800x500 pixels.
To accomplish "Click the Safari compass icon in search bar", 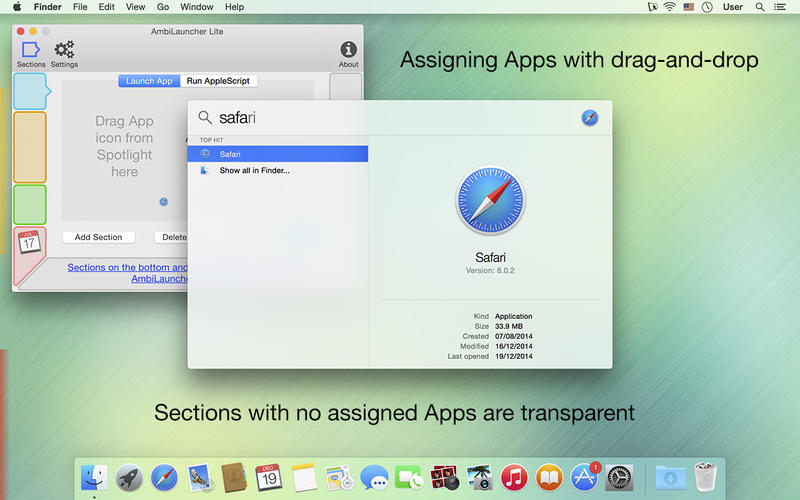I will 590,118.
